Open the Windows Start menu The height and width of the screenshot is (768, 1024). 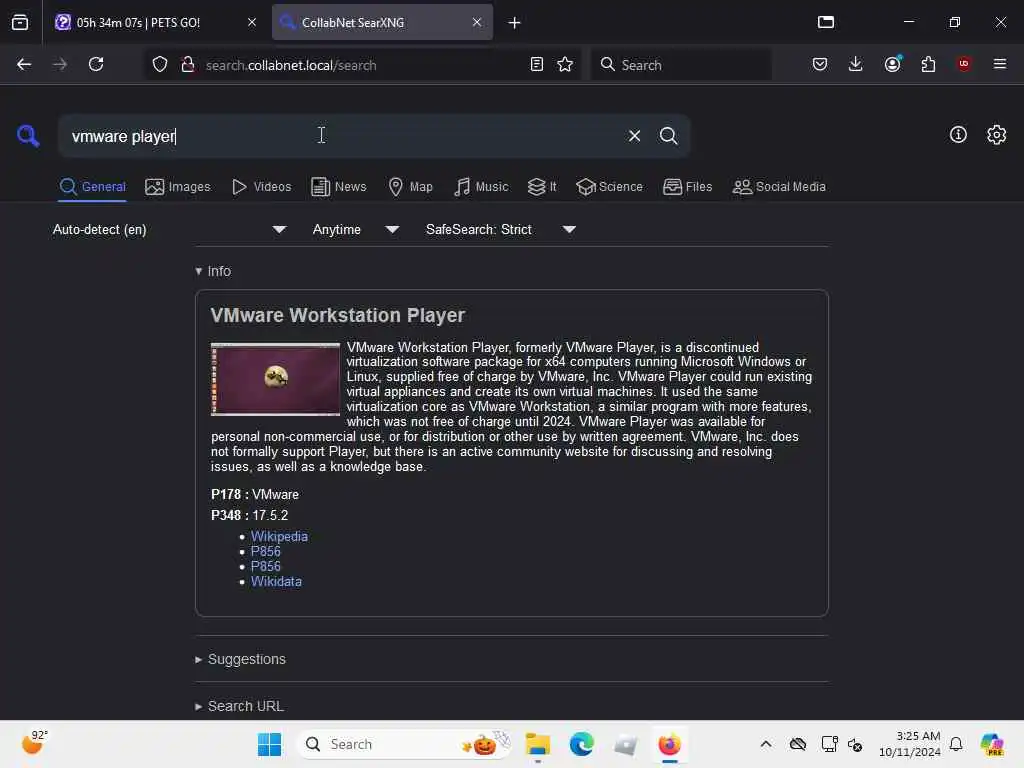click(269, 744)
